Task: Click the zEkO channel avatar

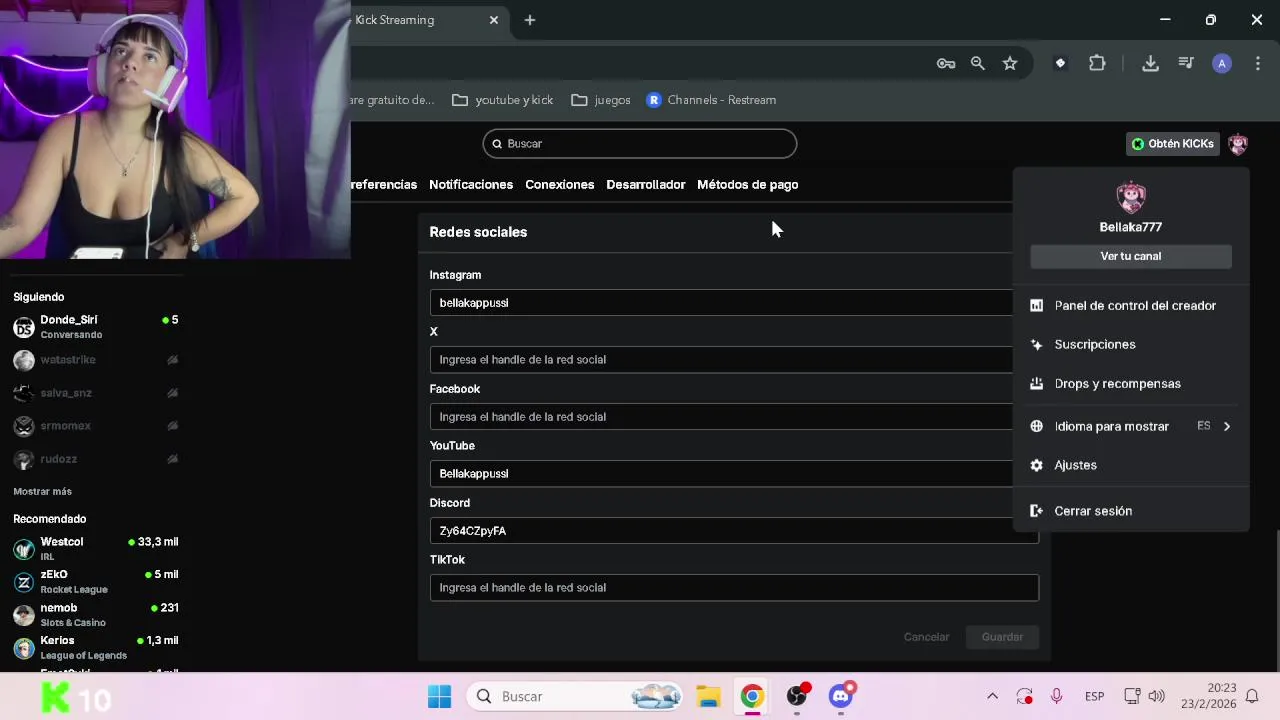Action: [x=24, y=582]
